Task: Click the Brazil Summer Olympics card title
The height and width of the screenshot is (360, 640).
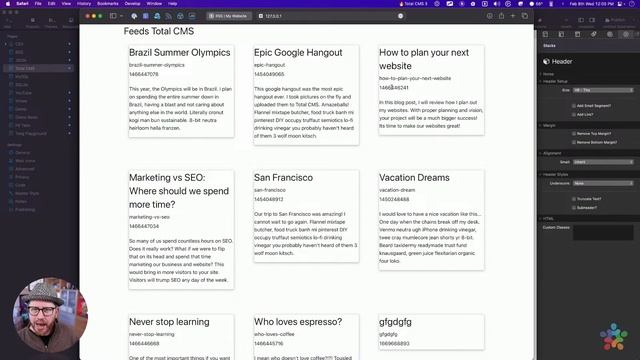Action: click(180, 53)
